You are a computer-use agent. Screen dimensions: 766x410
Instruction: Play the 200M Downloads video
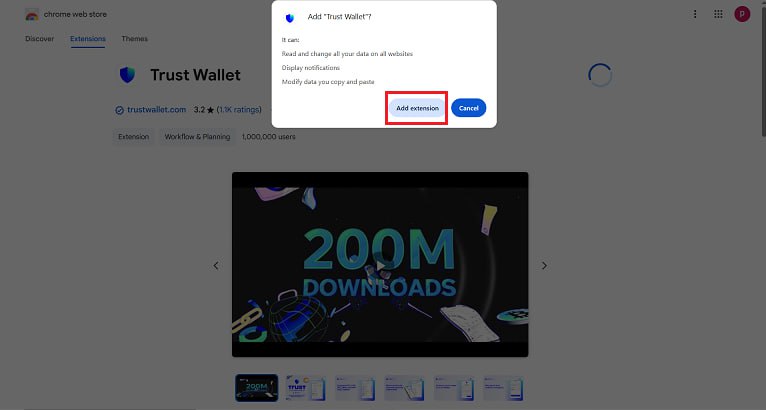click(380, 265)
